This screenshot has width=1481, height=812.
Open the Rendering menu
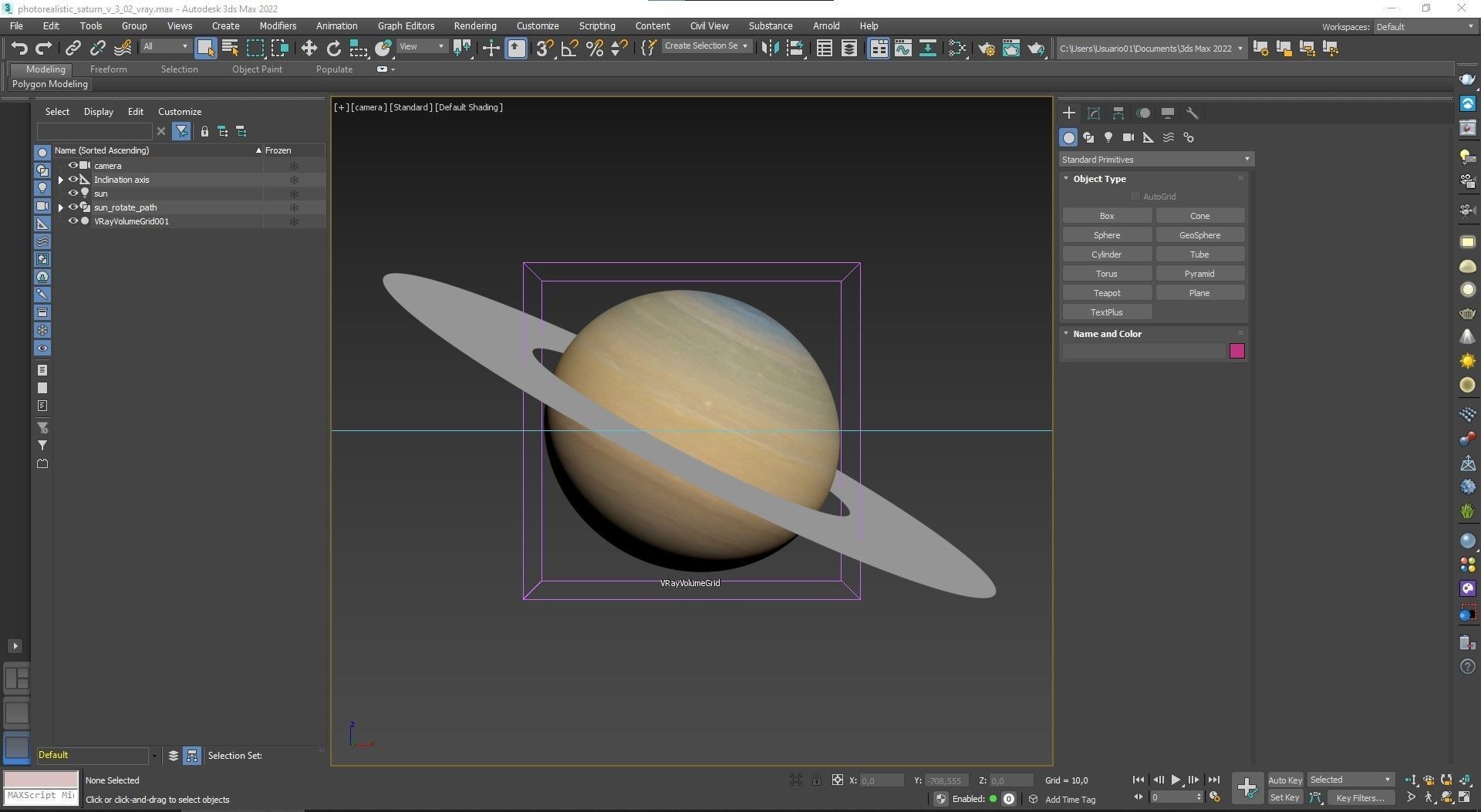(475, 26)
